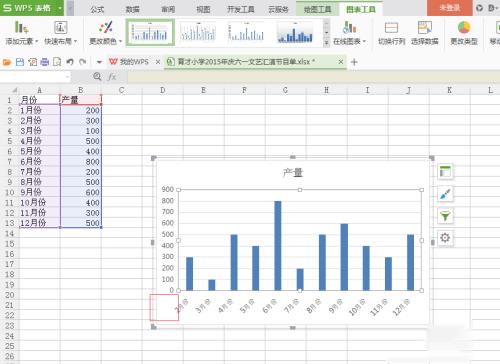
Task: Click the chart settings gear button
Action: (445, 238)
